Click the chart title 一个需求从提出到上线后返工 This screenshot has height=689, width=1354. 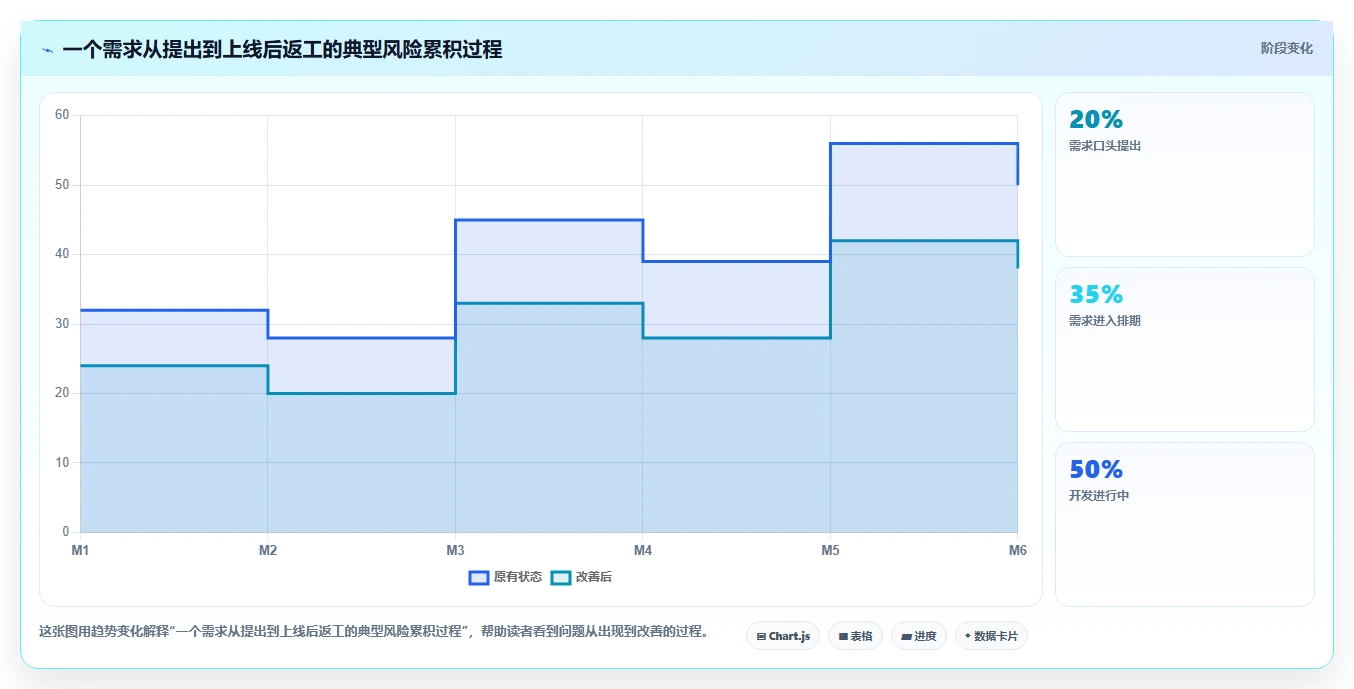pos(282,49)
